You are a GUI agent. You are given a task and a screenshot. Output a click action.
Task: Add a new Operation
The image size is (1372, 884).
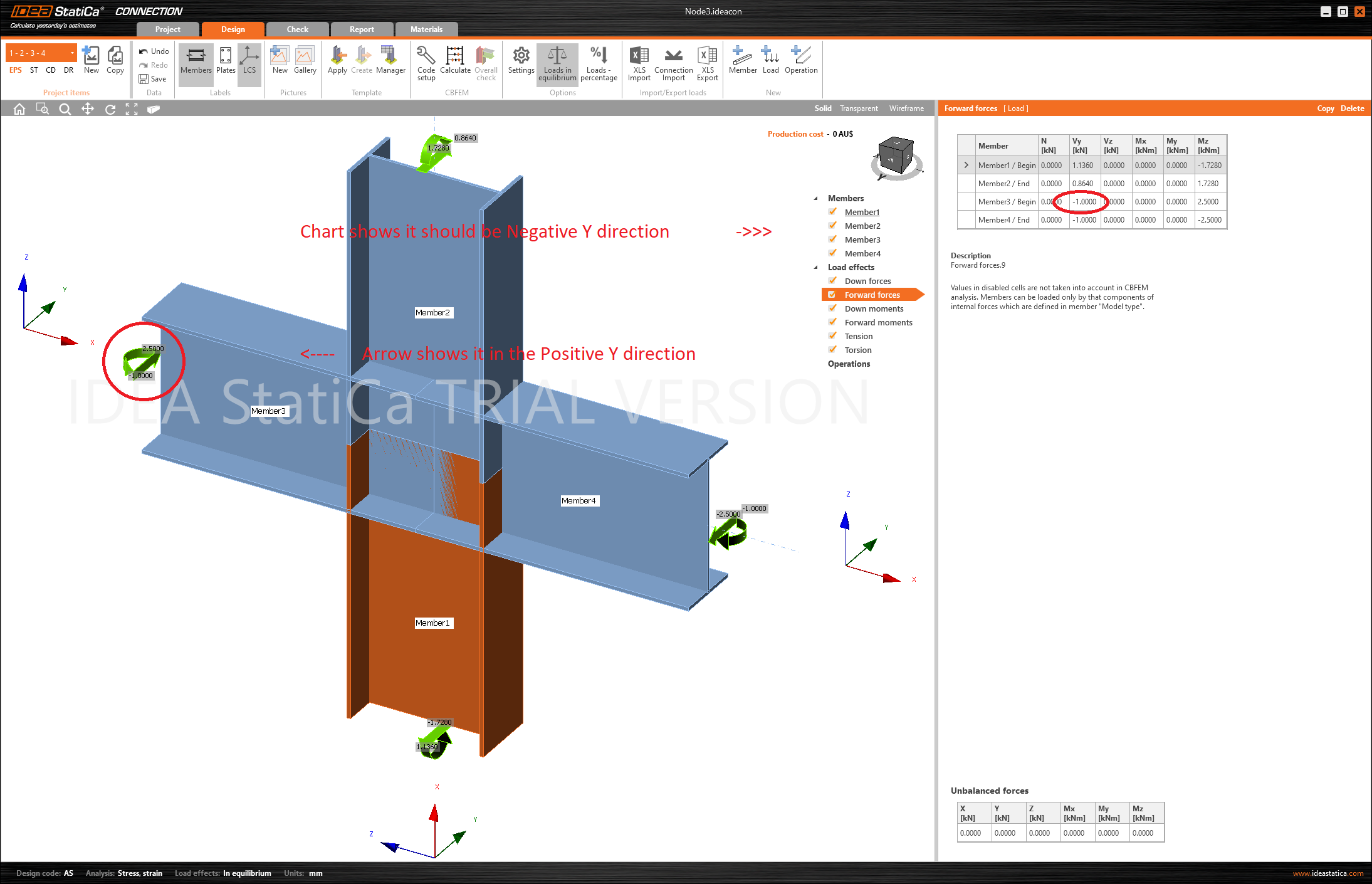click(801, 60)
